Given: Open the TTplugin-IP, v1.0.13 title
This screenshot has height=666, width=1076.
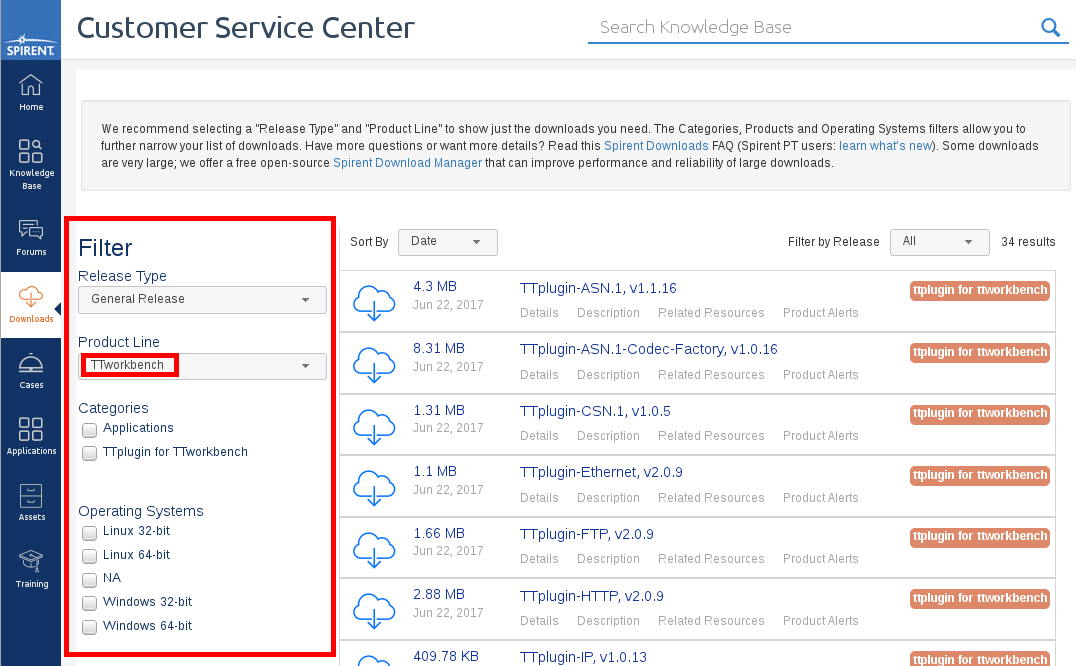Looking at the screenshot, I should coord(583,657).
